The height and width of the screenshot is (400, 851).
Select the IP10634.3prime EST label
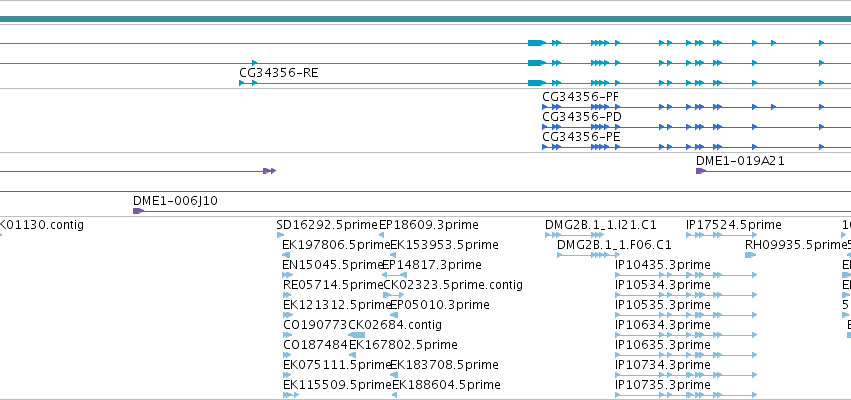[x=663, y=326]
